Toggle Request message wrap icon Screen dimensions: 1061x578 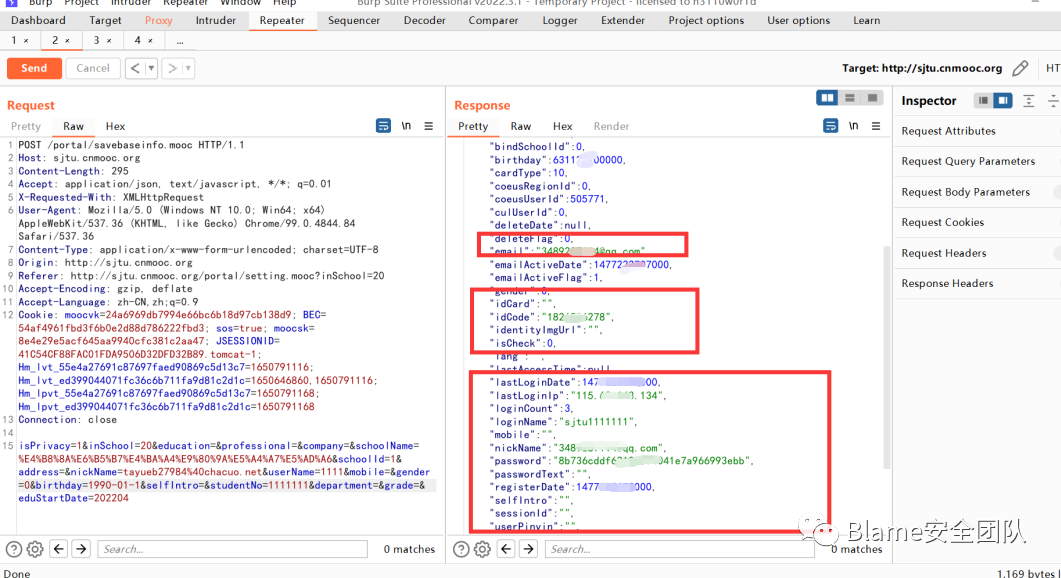(383, 126)
